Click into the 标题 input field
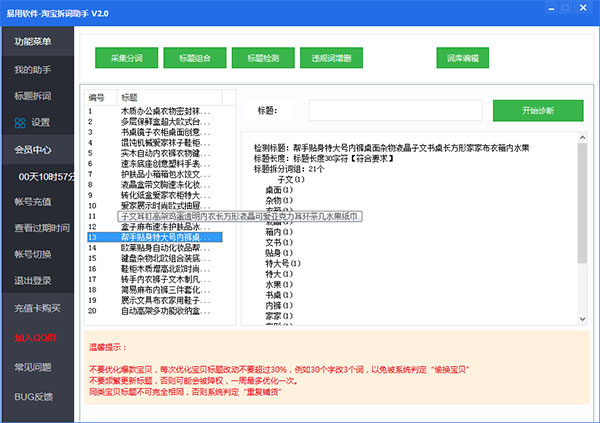This screenshot has height=423, width=600. pyautogui.click(x=396, y=111)
